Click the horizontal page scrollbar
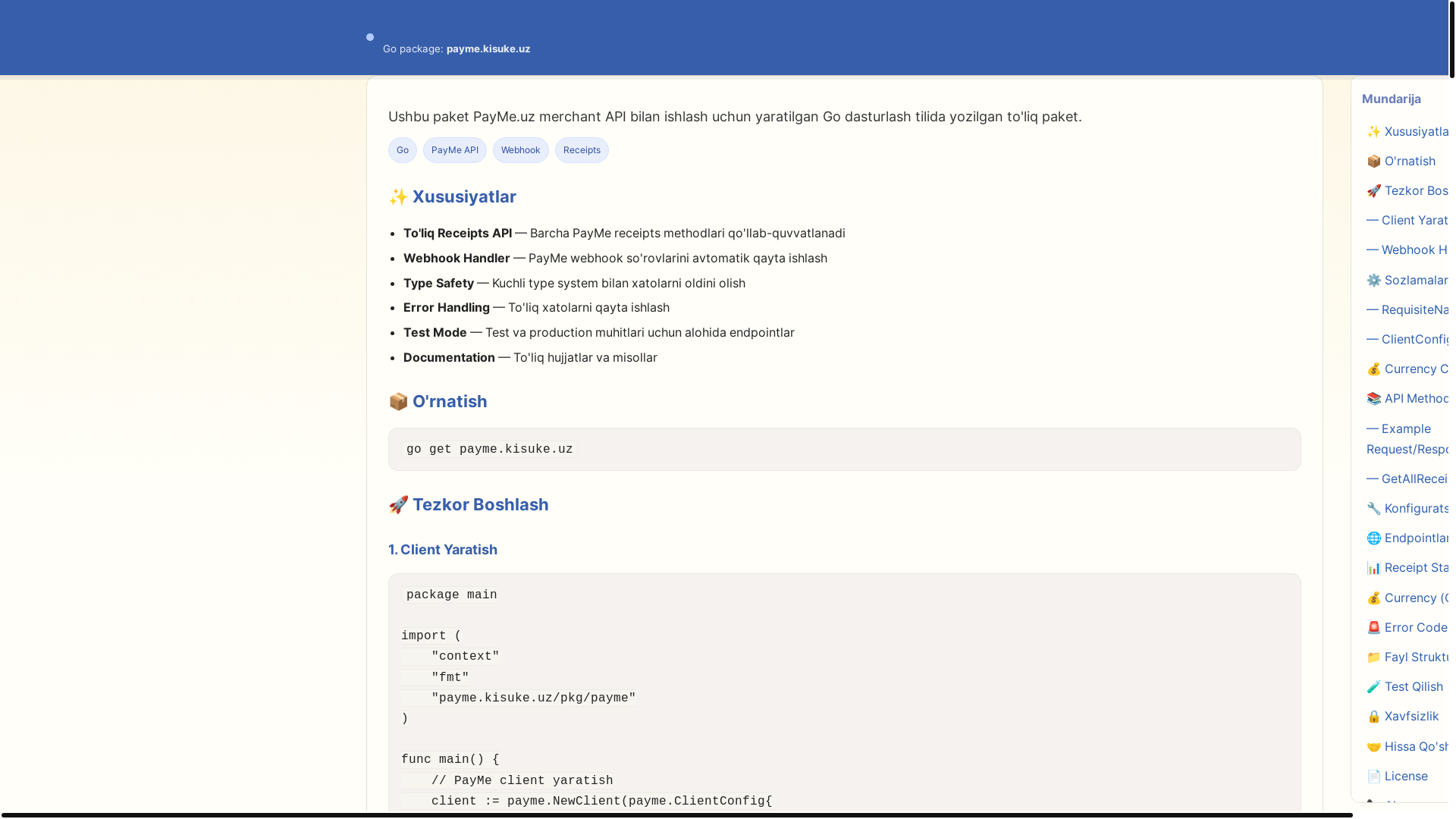This screenshot has width=1456, height=819. coord(676,815)
